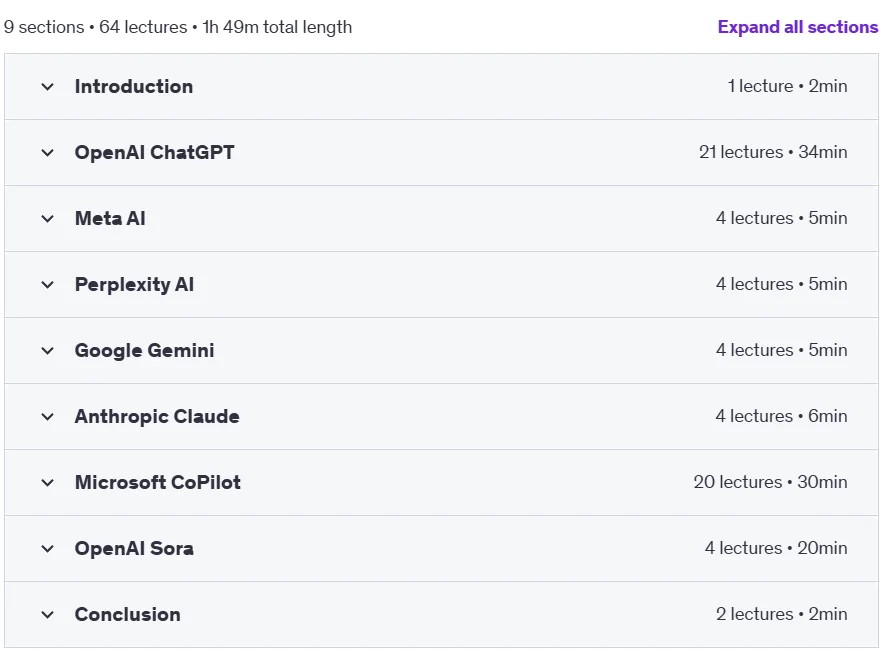Viewport: 882px width, 651px height.
Task: Select the Perplexity AI section heading
Action: click(134, 285)
